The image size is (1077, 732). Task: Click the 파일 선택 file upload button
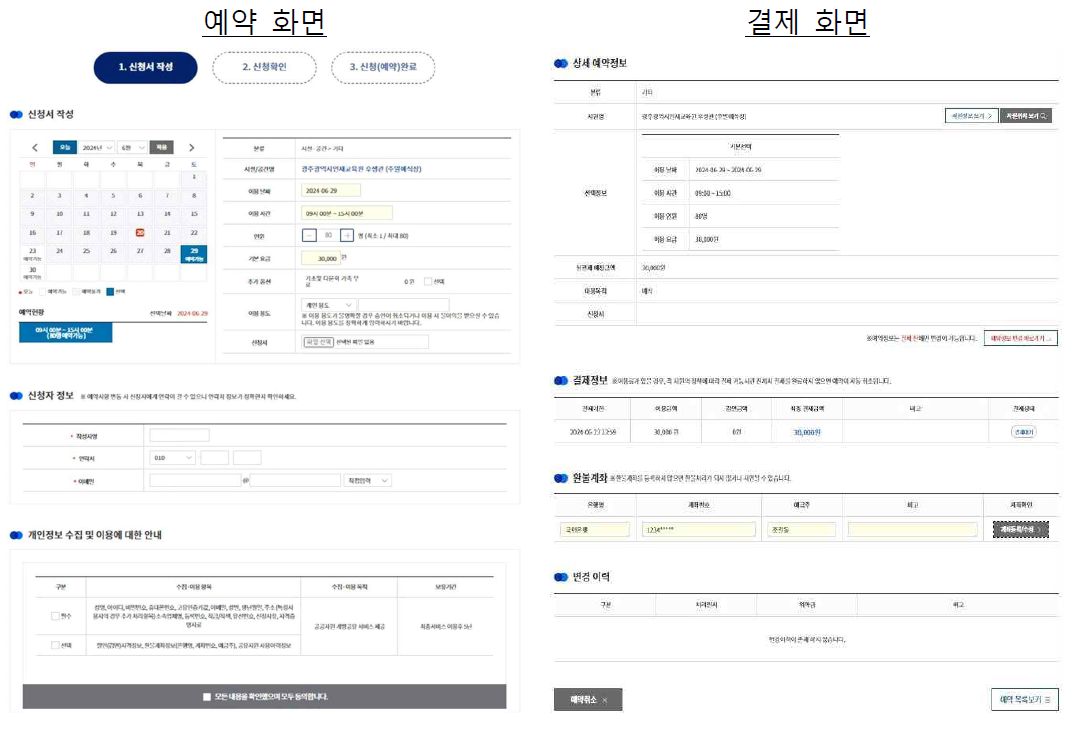(319, 342)
